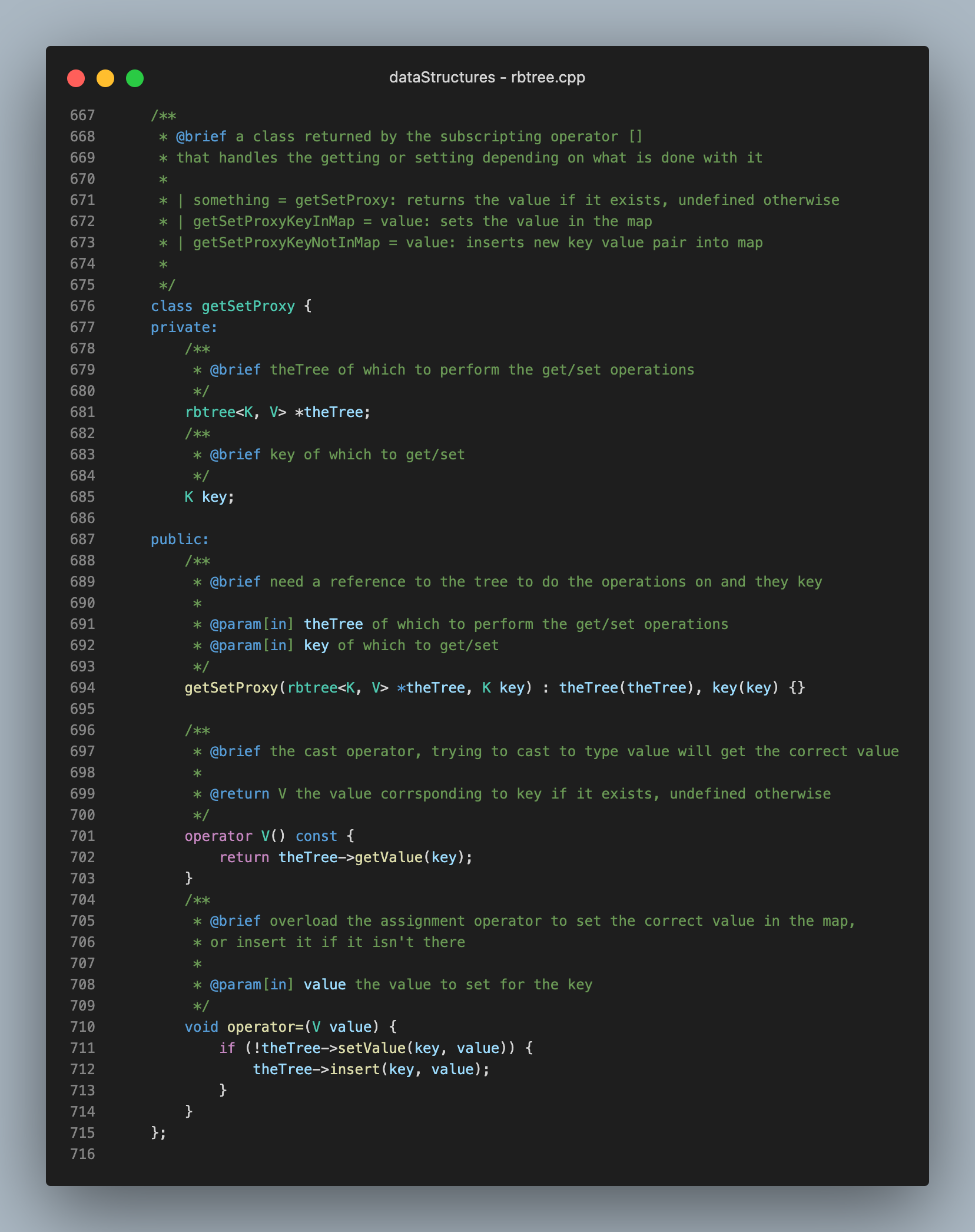
Task: Click line number 676 in the gutter
Action: pos(83,306)
